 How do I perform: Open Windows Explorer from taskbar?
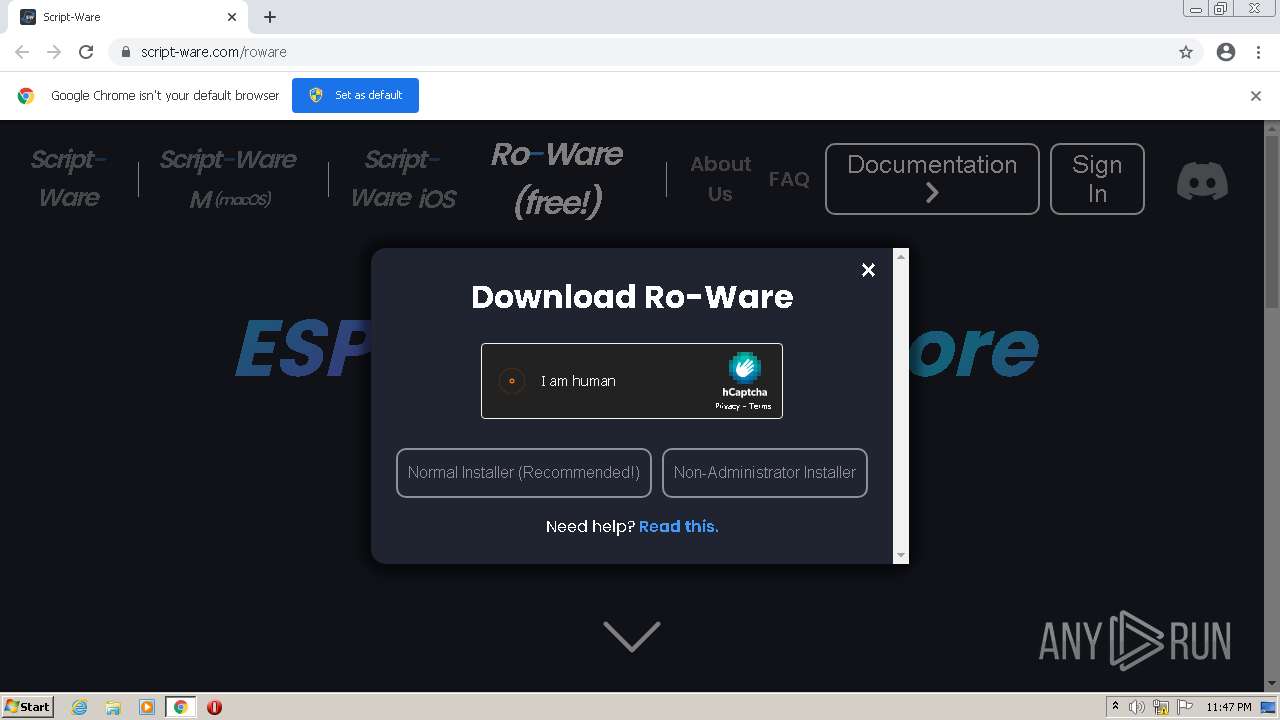click(x=113, y=707)
